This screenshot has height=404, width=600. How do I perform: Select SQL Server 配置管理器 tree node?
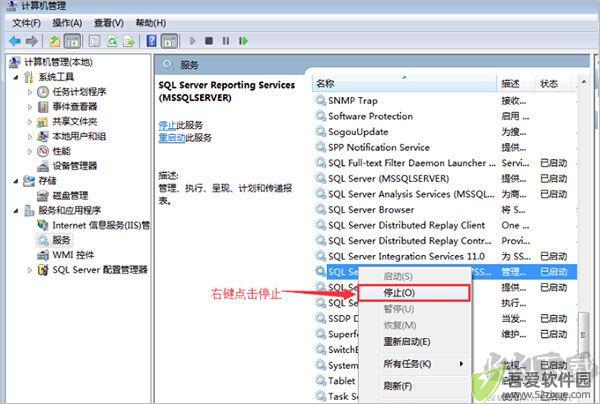pos(99,270)
